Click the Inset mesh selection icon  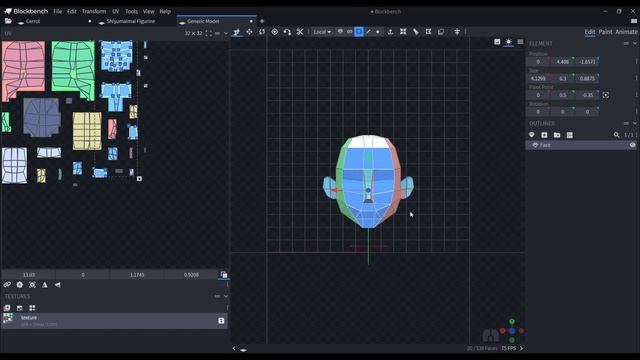tap(403, 32)
